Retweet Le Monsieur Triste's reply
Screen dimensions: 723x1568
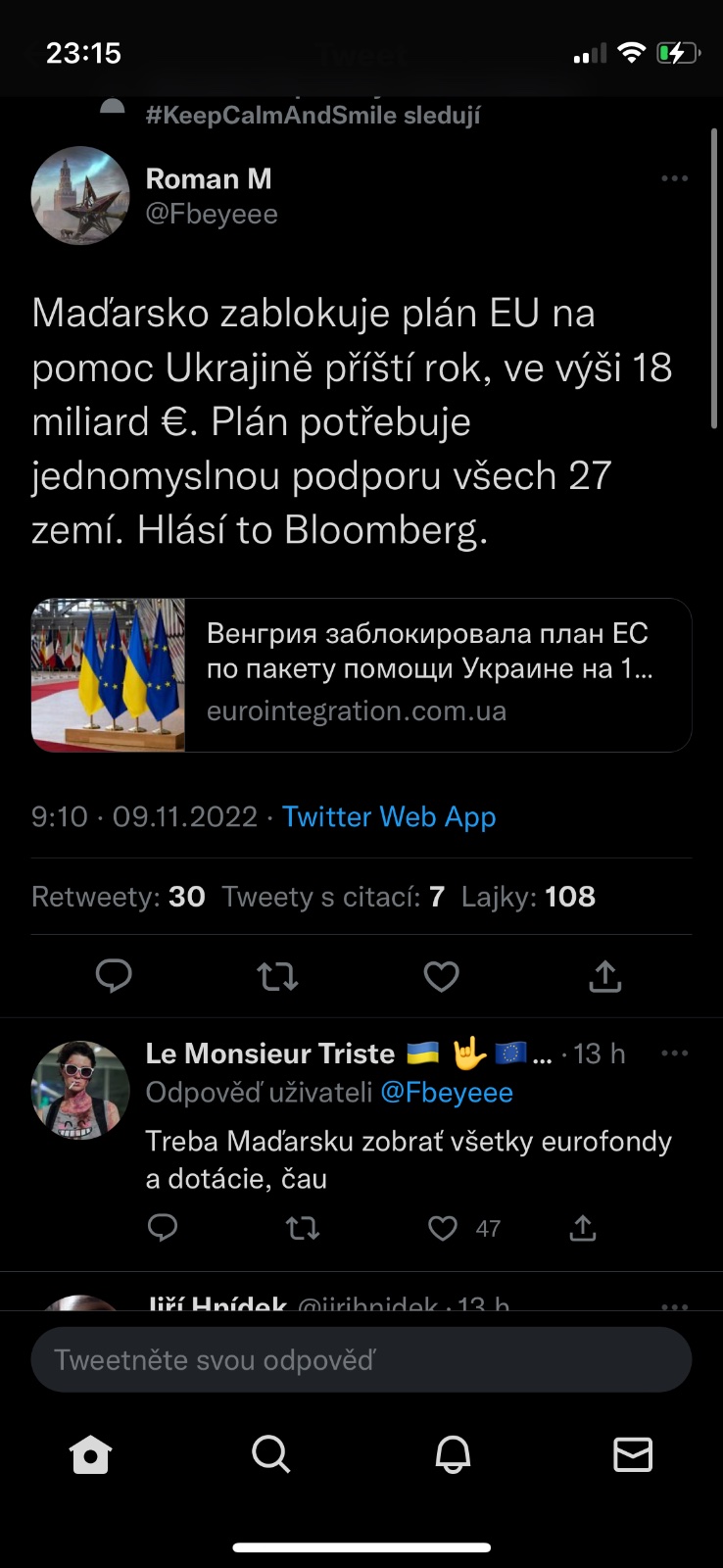303,1228
